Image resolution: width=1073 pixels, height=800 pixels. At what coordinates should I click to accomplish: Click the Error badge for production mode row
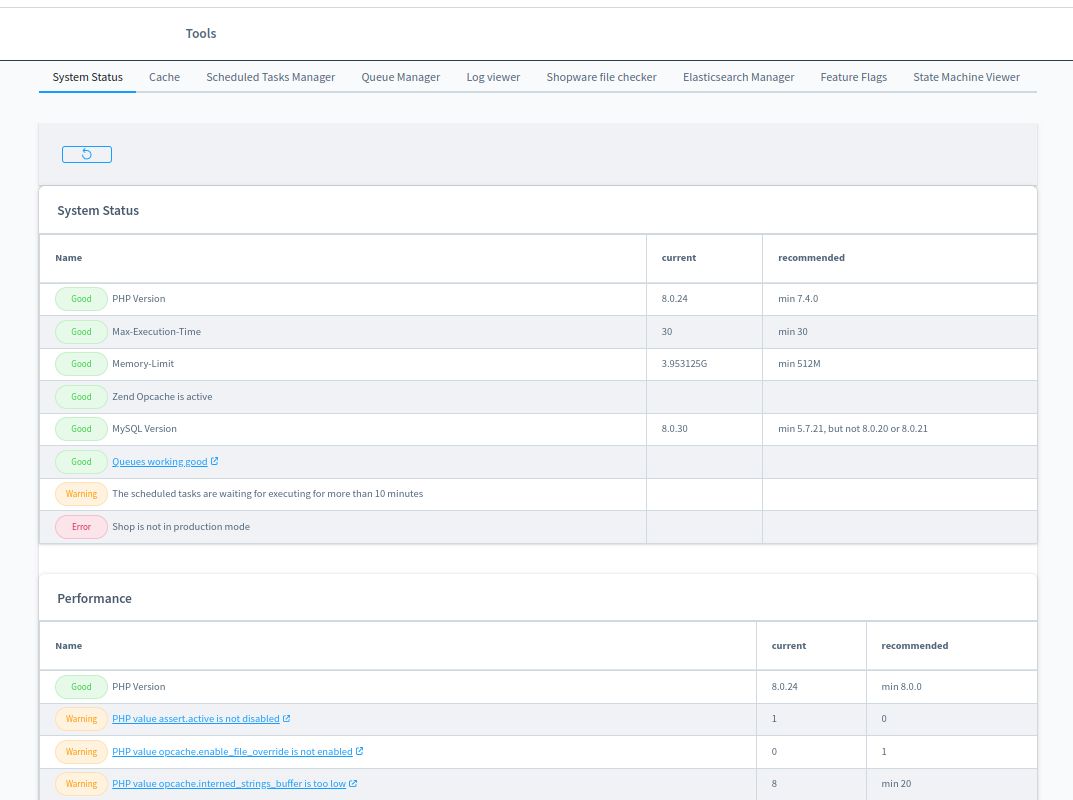point(81,526)
